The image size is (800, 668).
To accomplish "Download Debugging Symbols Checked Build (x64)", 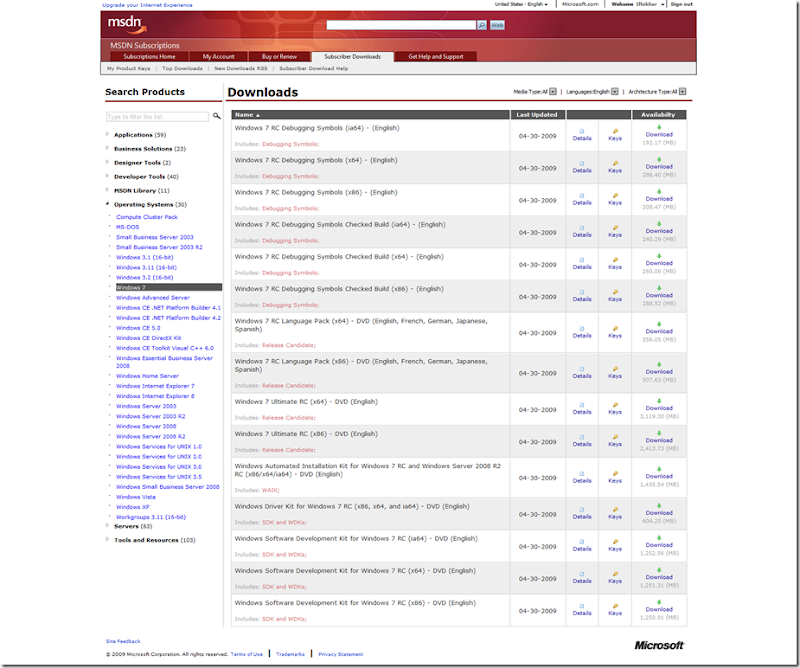I will point(659,260).
